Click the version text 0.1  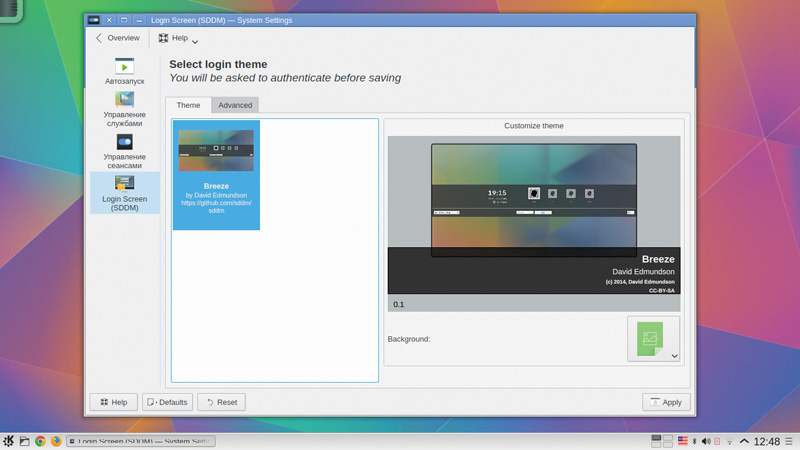coord(398,305)
